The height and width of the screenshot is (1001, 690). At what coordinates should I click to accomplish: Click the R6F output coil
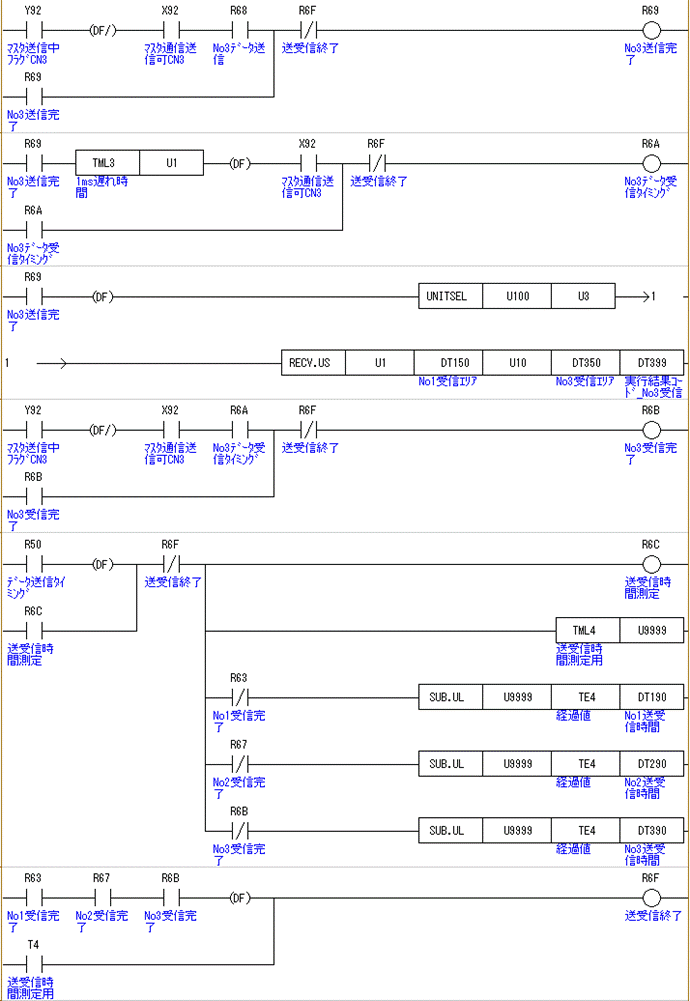click(651, 898)
